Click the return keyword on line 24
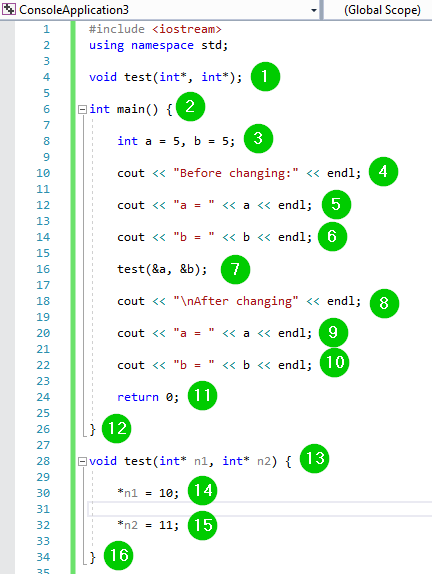The height and width of the screenshot is (574, 432). [x=138, y=397]
